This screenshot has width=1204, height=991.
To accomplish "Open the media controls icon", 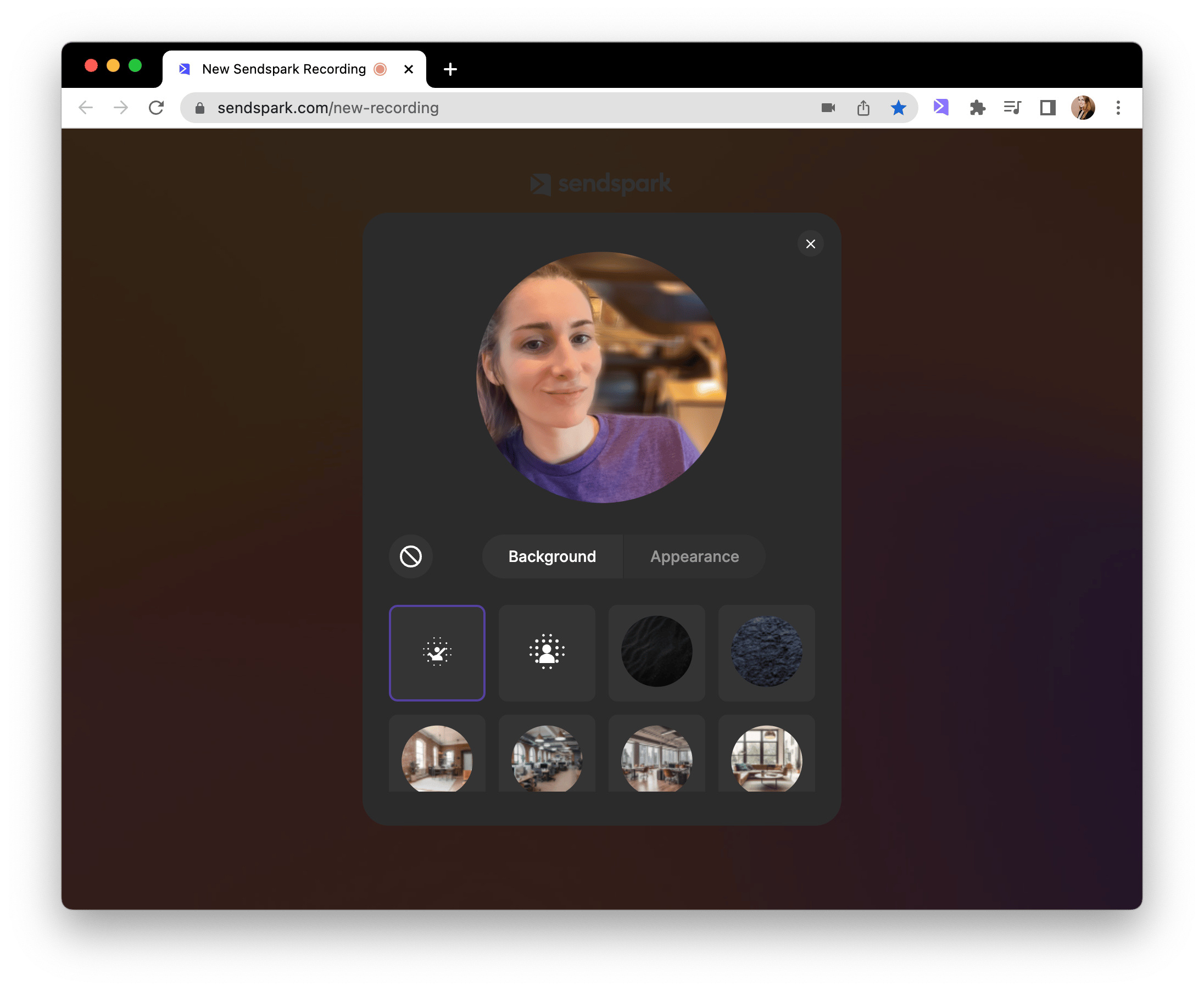I will (1012, 107).
